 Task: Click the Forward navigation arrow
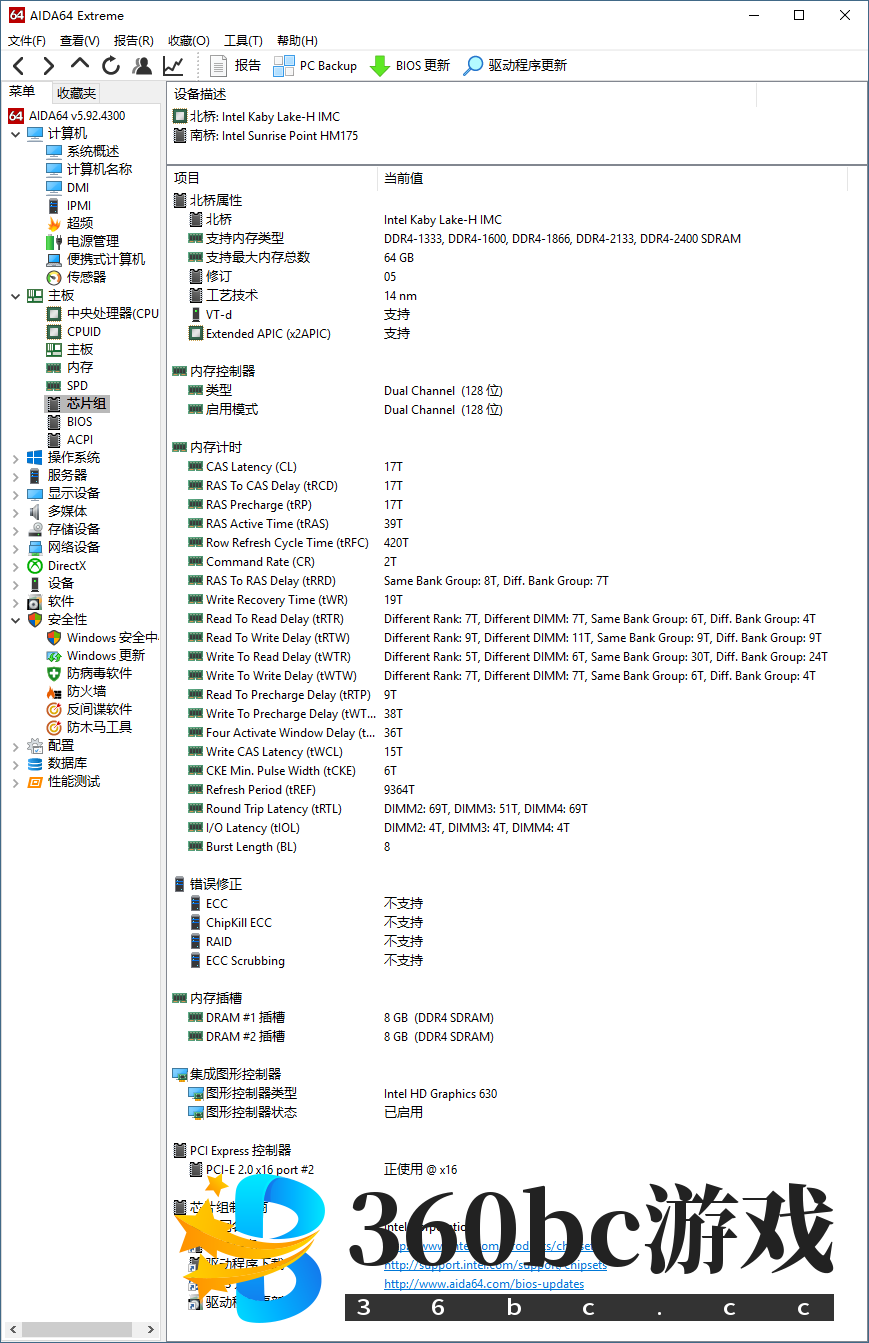(48, 66)
